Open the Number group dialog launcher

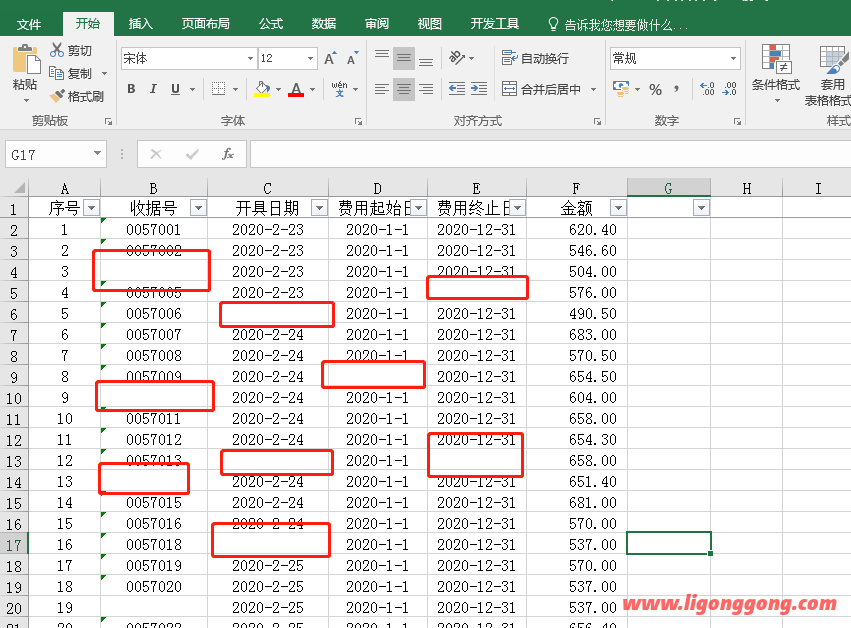[x=737, y=122]
